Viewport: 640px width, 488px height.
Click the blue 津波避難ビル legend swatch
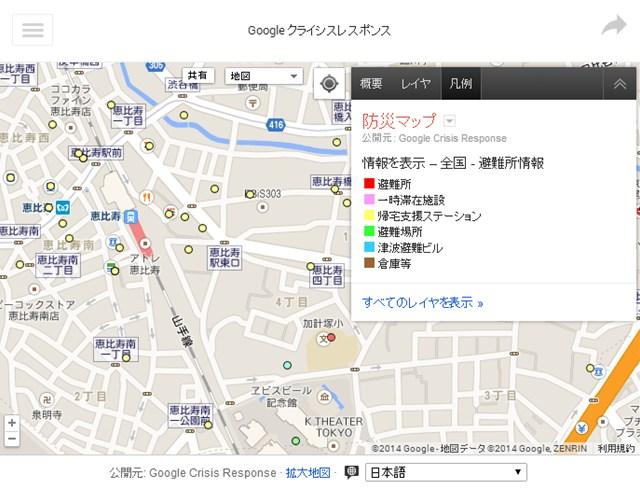[369, 247]
